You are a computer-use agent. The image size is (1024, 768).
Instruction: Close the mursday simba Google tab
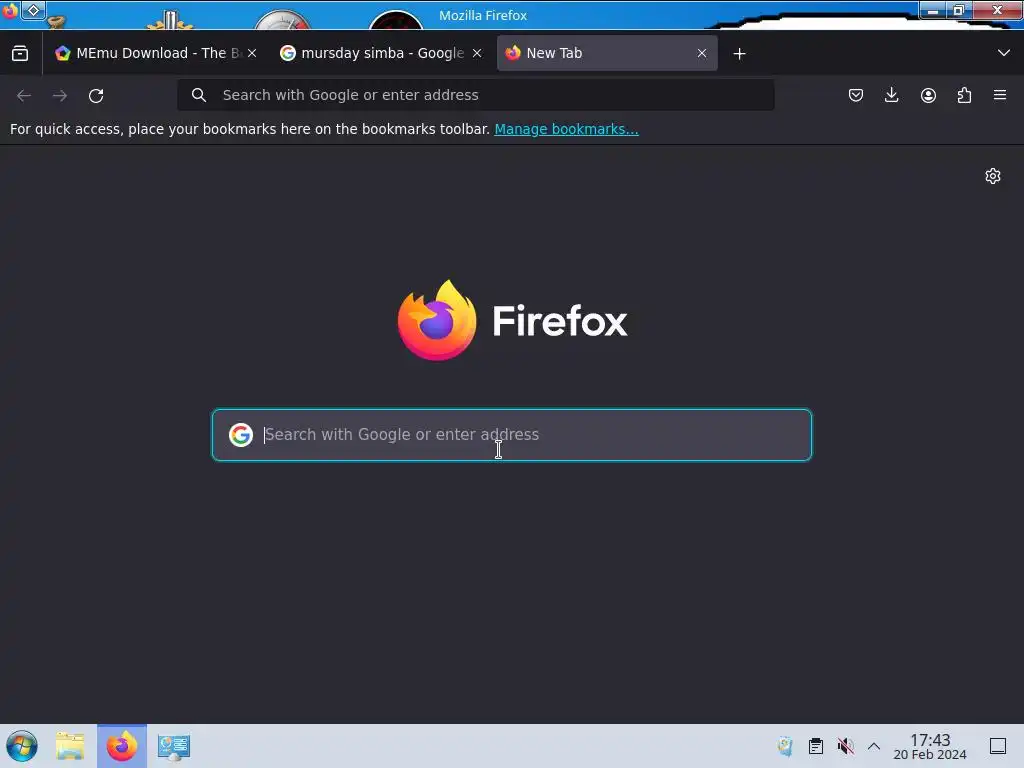coord(477,53)
